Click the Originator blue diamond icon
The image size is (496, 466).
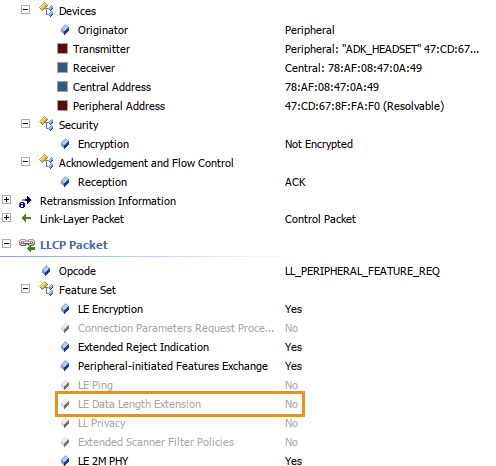tap(65, 30)
